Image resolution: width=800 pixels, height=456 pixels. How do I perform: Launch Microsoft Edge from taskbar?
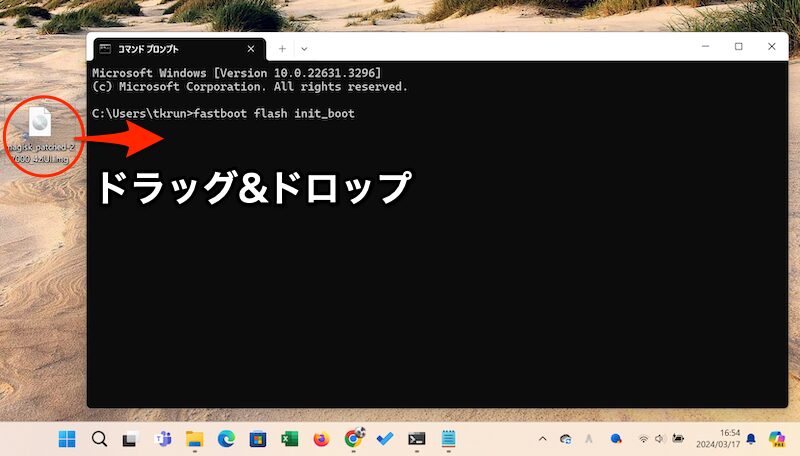226,439
